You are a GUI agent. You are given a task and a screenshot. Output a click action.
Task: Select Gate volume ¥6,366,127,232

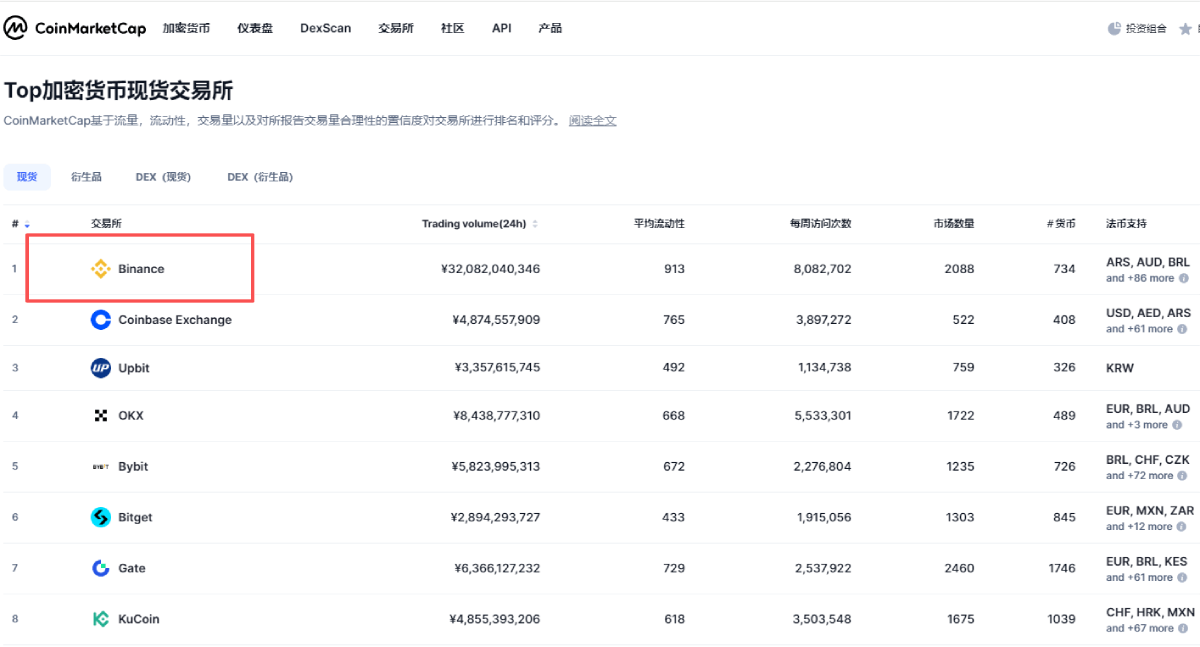(x=496, y=568)
